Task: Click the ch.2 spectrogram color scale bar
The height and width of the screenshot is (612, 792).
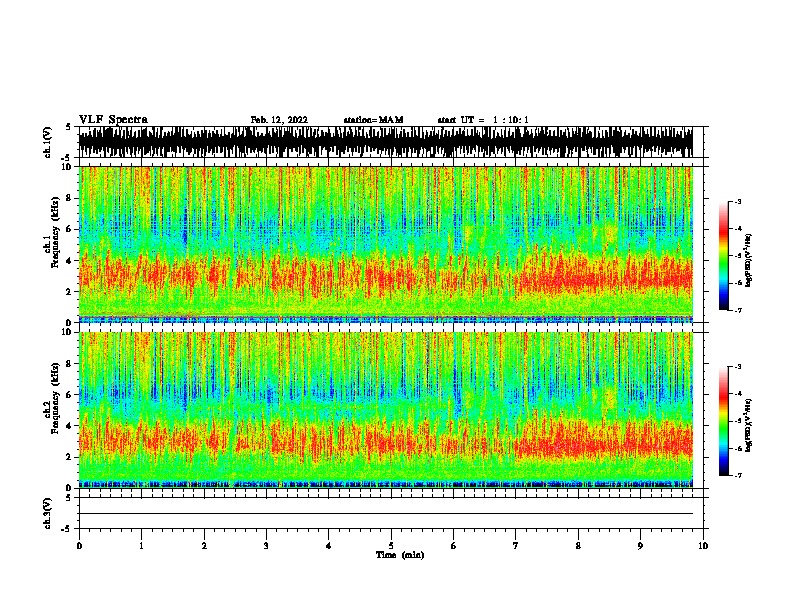Action: click(x=723, y=421)
